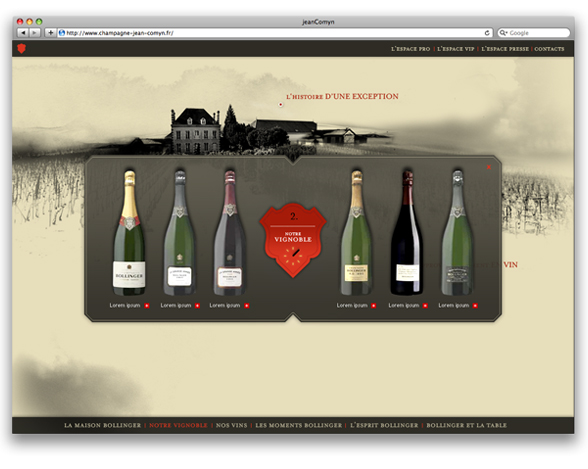
Task: Click the reload icon in address bar
Action: point(487,33)
